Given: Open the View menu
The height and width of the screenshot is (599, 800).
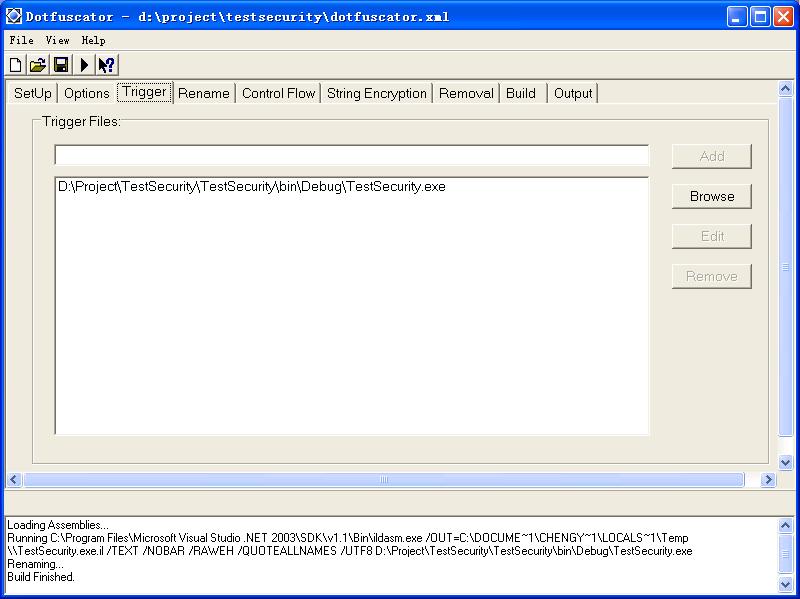Looking at the screenshot, I should point(57,40).
